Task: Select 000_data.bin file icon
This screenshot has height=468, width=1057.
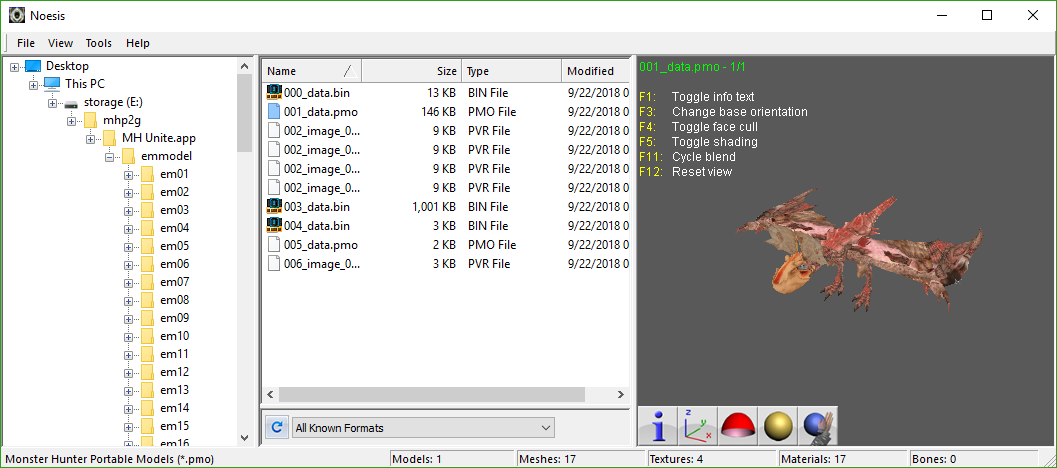Action: 274,92
